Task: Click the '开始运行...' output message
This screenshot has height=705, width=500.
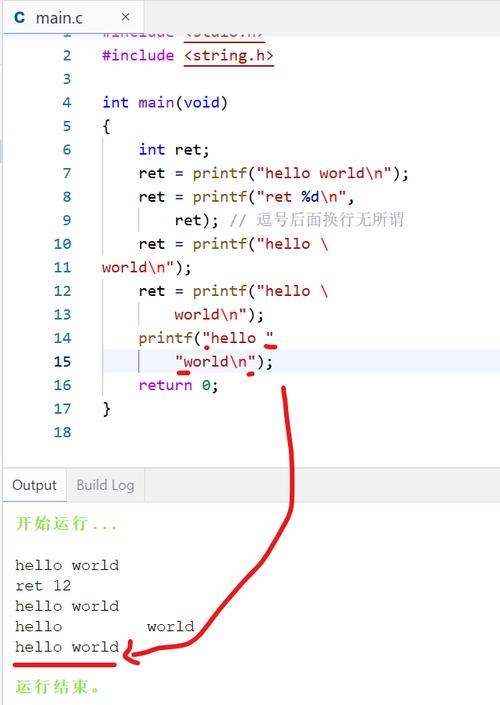Action: (x=67, y=524)
